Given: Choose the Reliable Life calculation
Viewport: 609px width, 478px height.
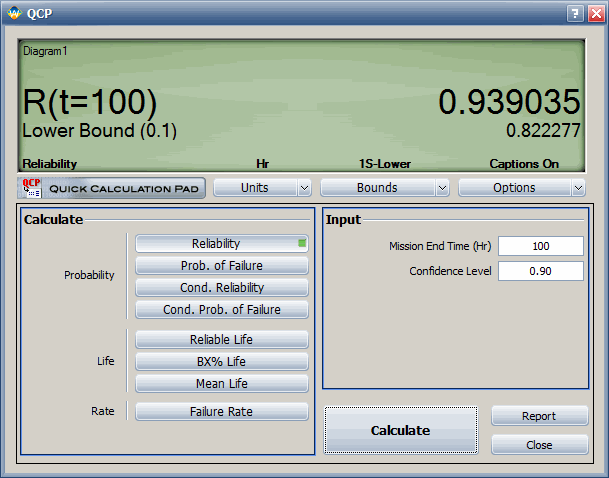Looking at the screenshot, I should 221,340.
